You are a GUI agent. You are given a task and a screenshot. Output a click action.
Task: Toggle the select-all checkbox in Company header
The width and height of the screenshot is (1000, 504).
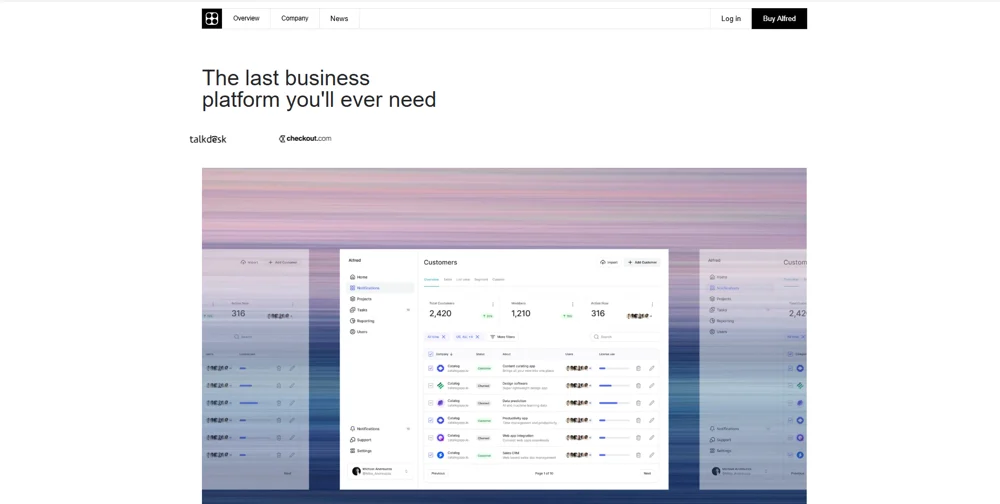tap(430, 354)
